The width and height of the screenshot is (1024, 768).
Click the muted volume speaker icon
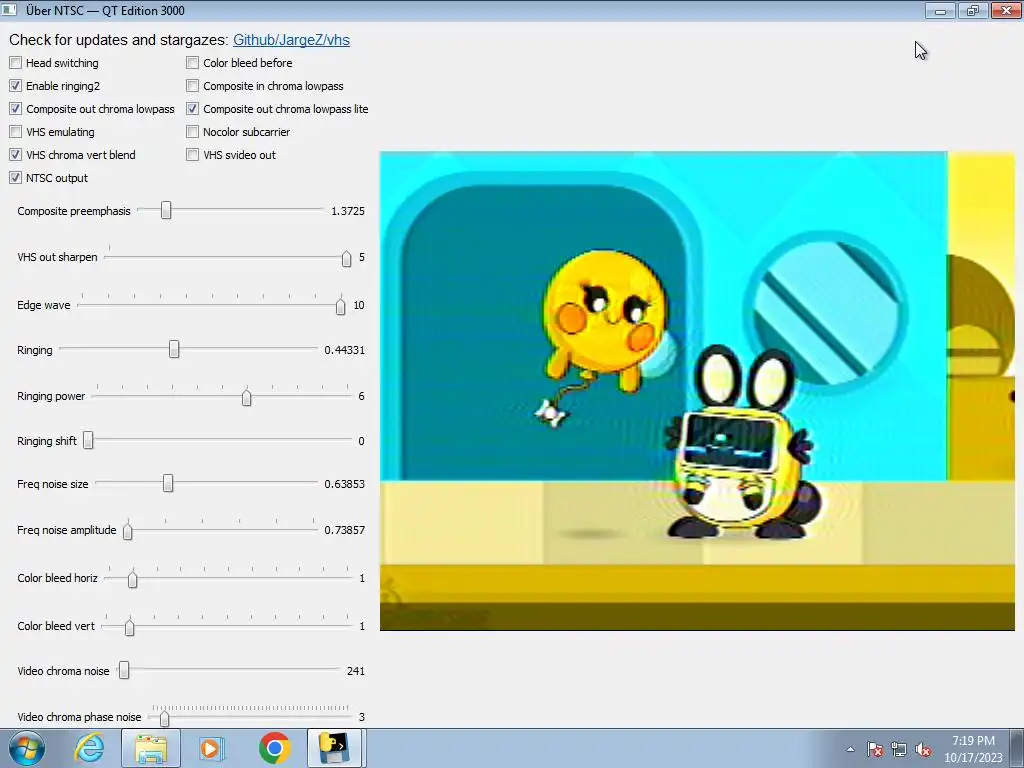[x=923, y=749]
